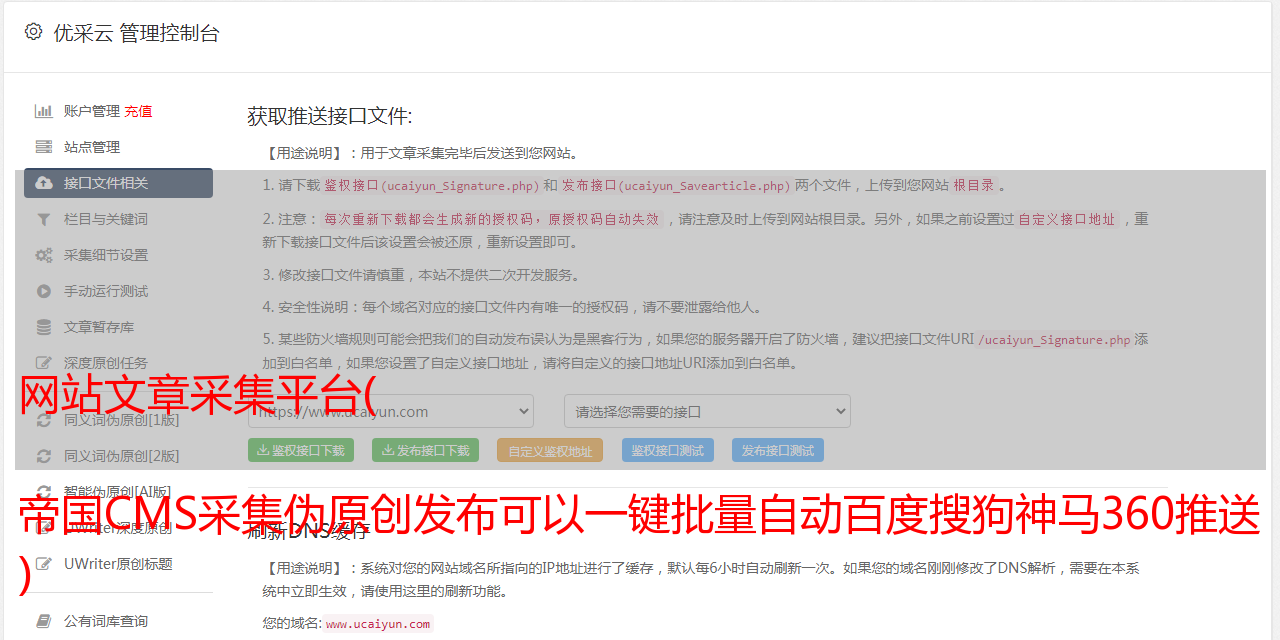Image resolution: width=1280 pixels, height=640 pixels.
Task: Click the 发布接口(ucaiyun_Savearticle.php) code text
Action: coord(676,185)
